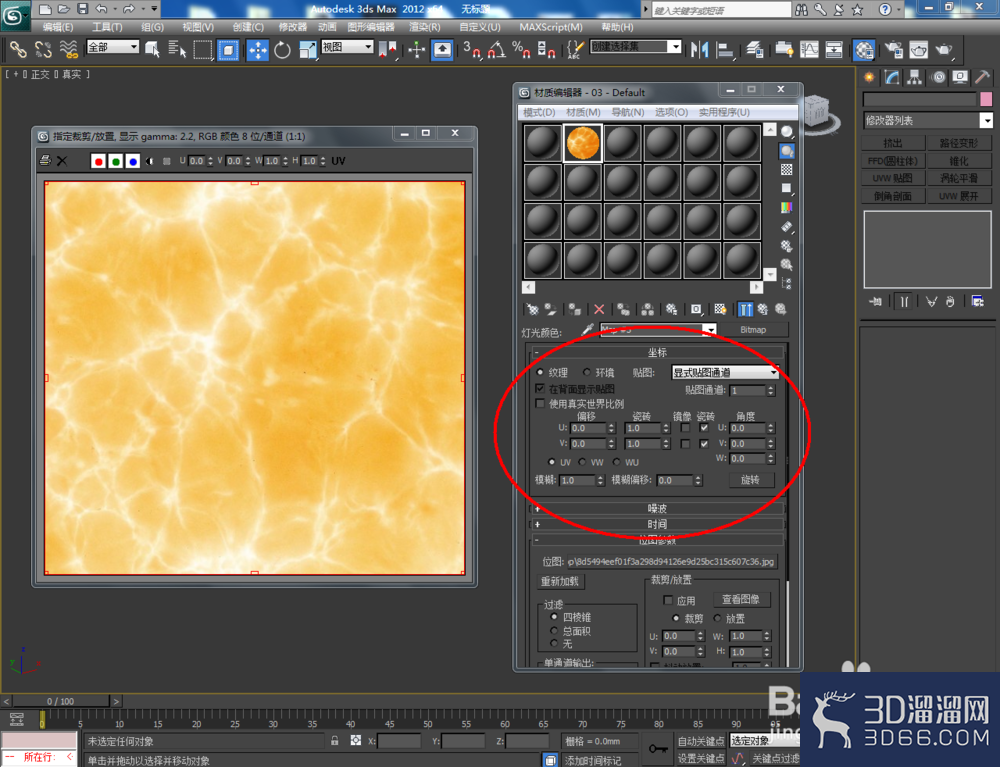Open Material Editor toolbar icon
This screenshot has height=767, width=1000.
[864, 50]
